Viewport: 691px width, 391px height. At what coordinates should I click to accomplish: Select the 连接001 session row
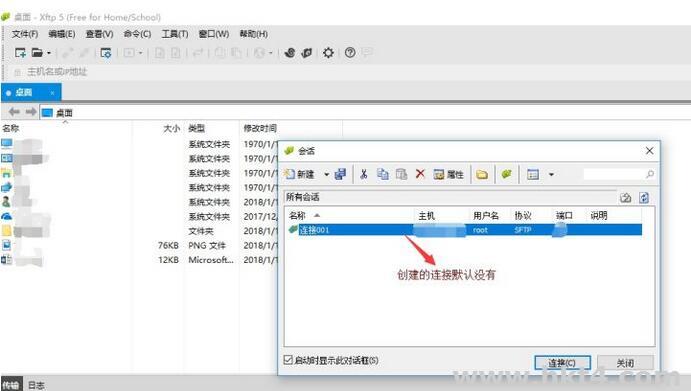click(464, 230)
